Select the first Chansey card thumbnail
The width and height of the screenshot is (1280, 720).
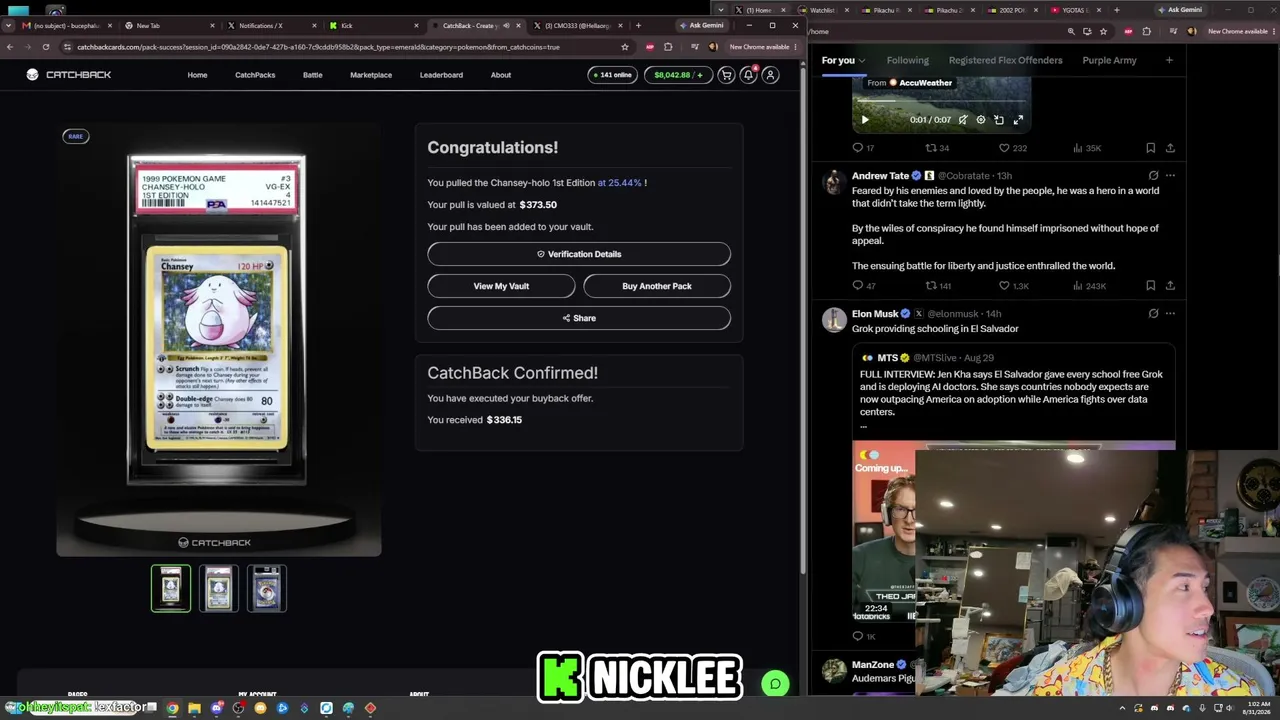point(171,588)
